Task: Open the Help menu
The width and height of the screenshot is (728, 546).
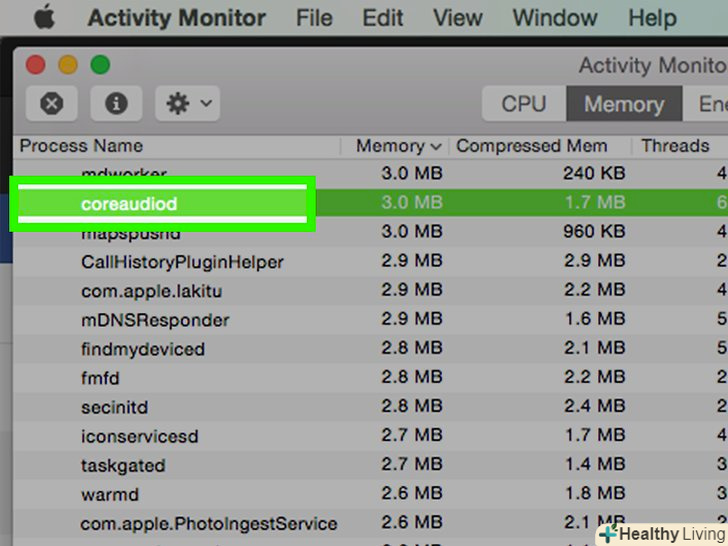Action: [651, 17]
